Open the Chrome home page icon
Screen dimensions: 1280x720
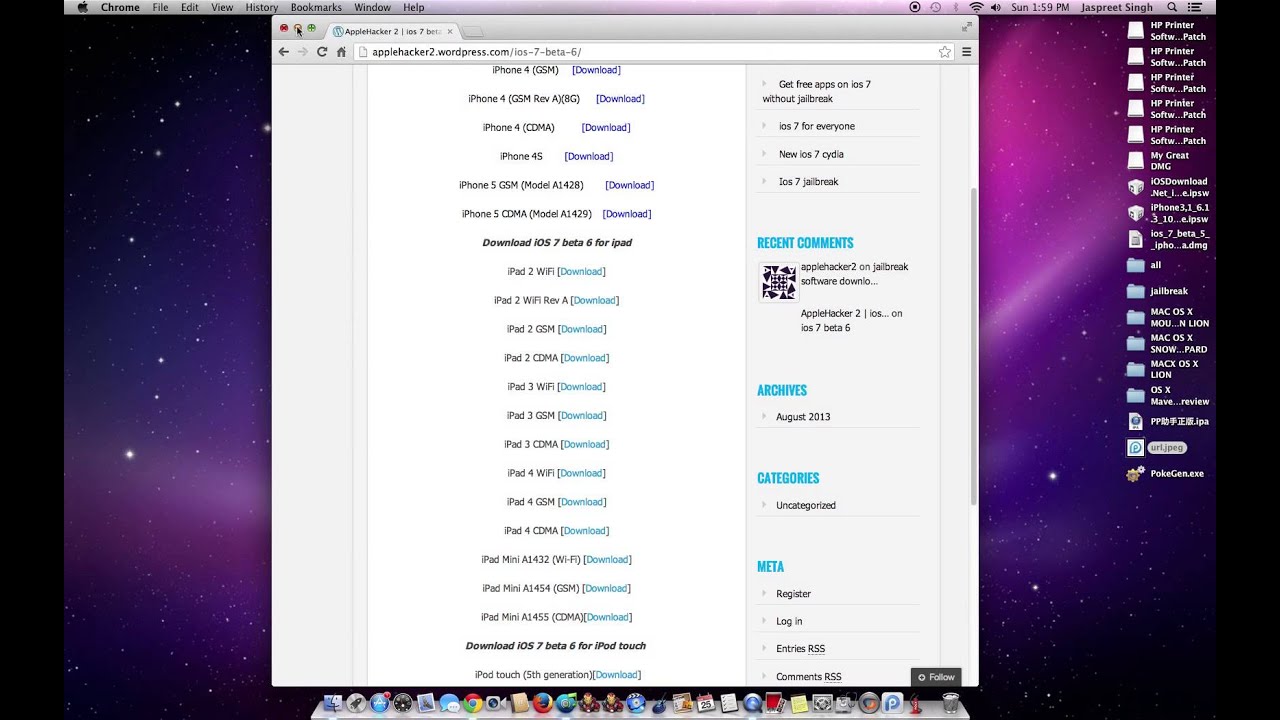tap(341, 52)
